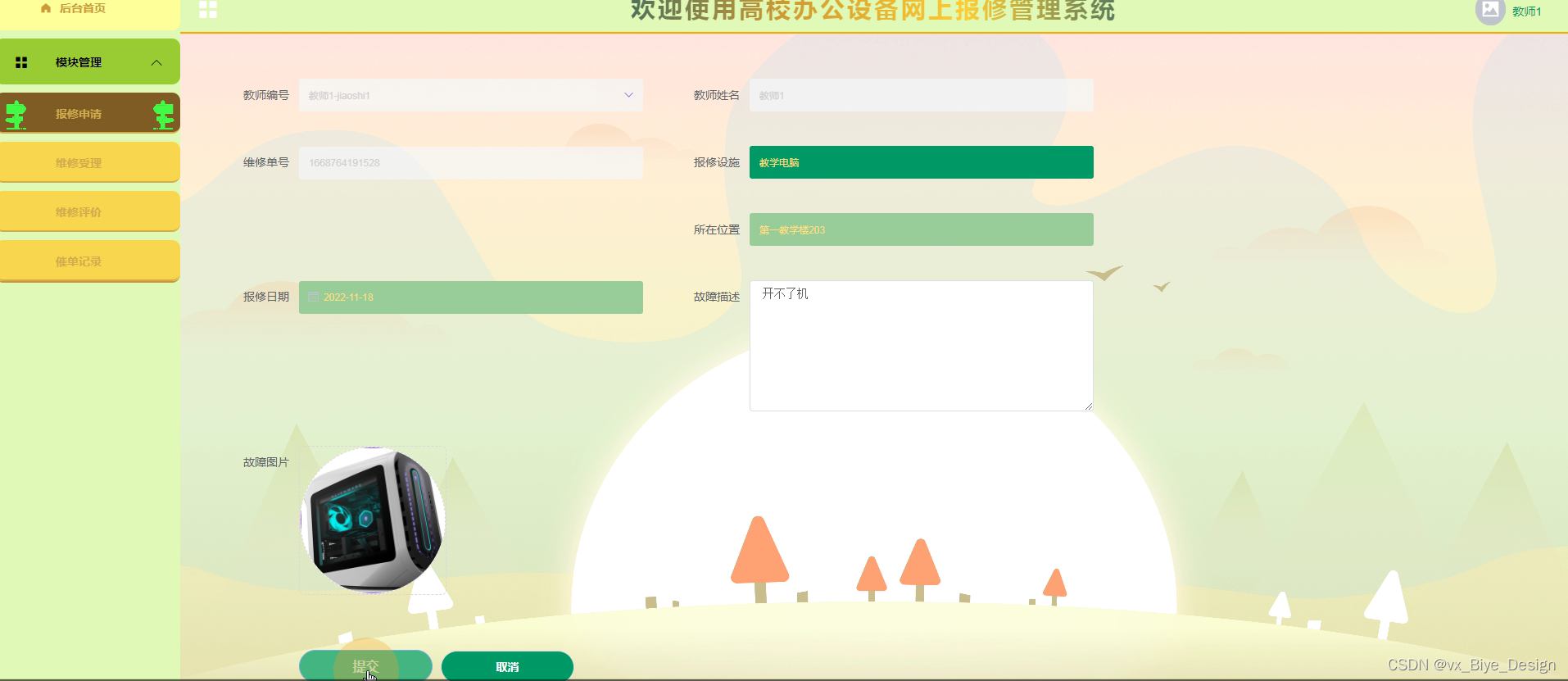This screenshot has height=681, width=1568.
Task: Click the home icon beside 后台首页
Action: tap(46, 8)
